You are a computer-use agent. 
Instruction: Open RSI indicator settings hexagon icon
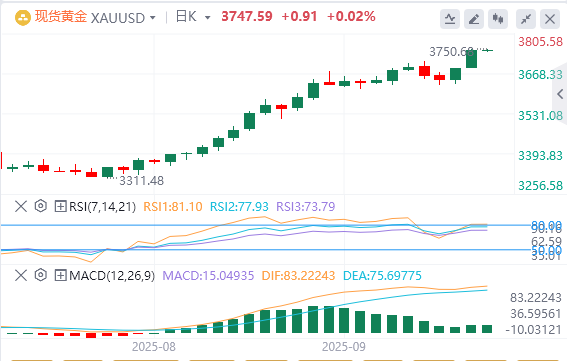pyautogui.click(x=41, y=206)
